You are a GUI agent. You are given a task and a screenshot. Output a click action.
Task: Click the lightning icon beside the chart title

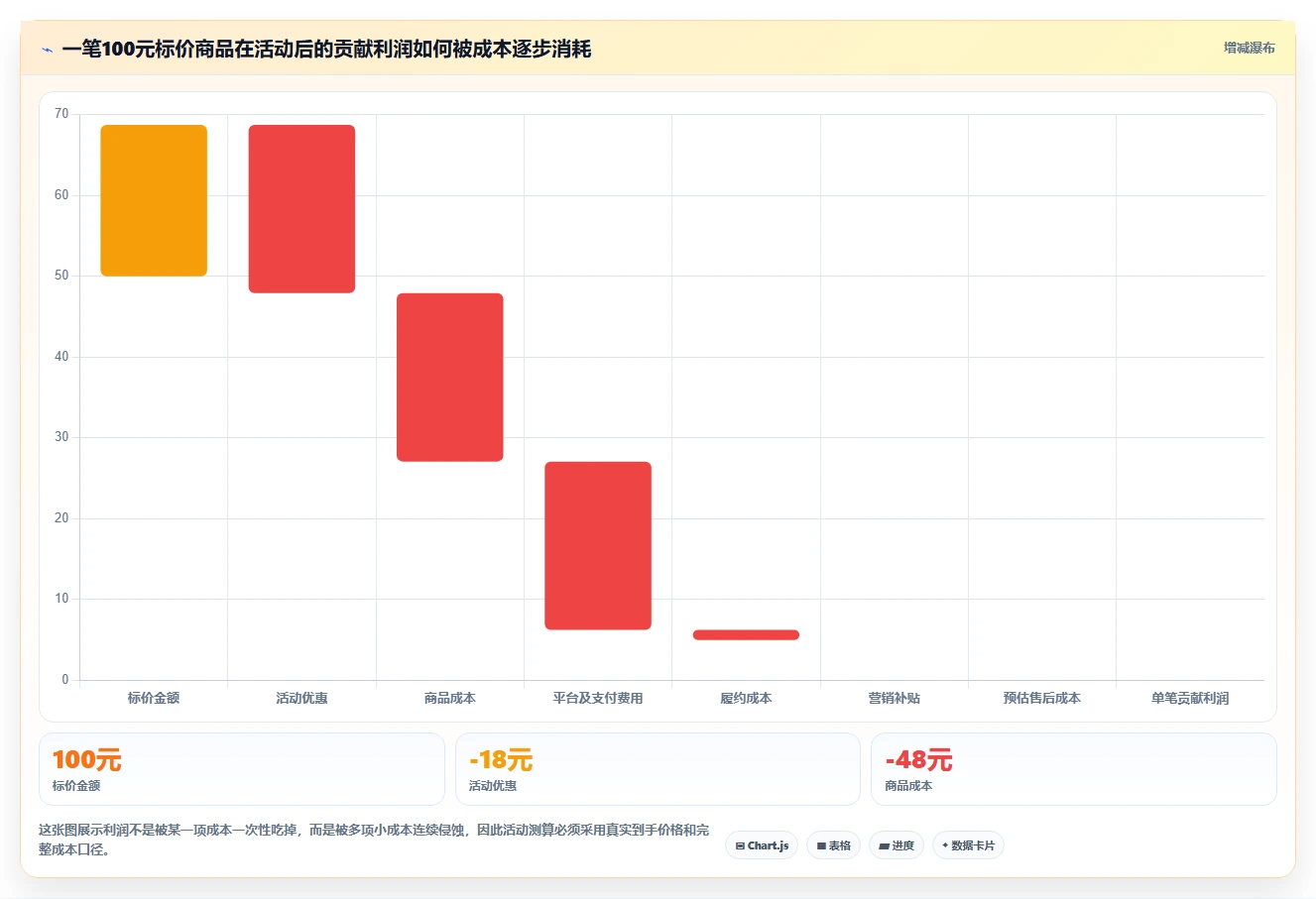coord(47,50)
